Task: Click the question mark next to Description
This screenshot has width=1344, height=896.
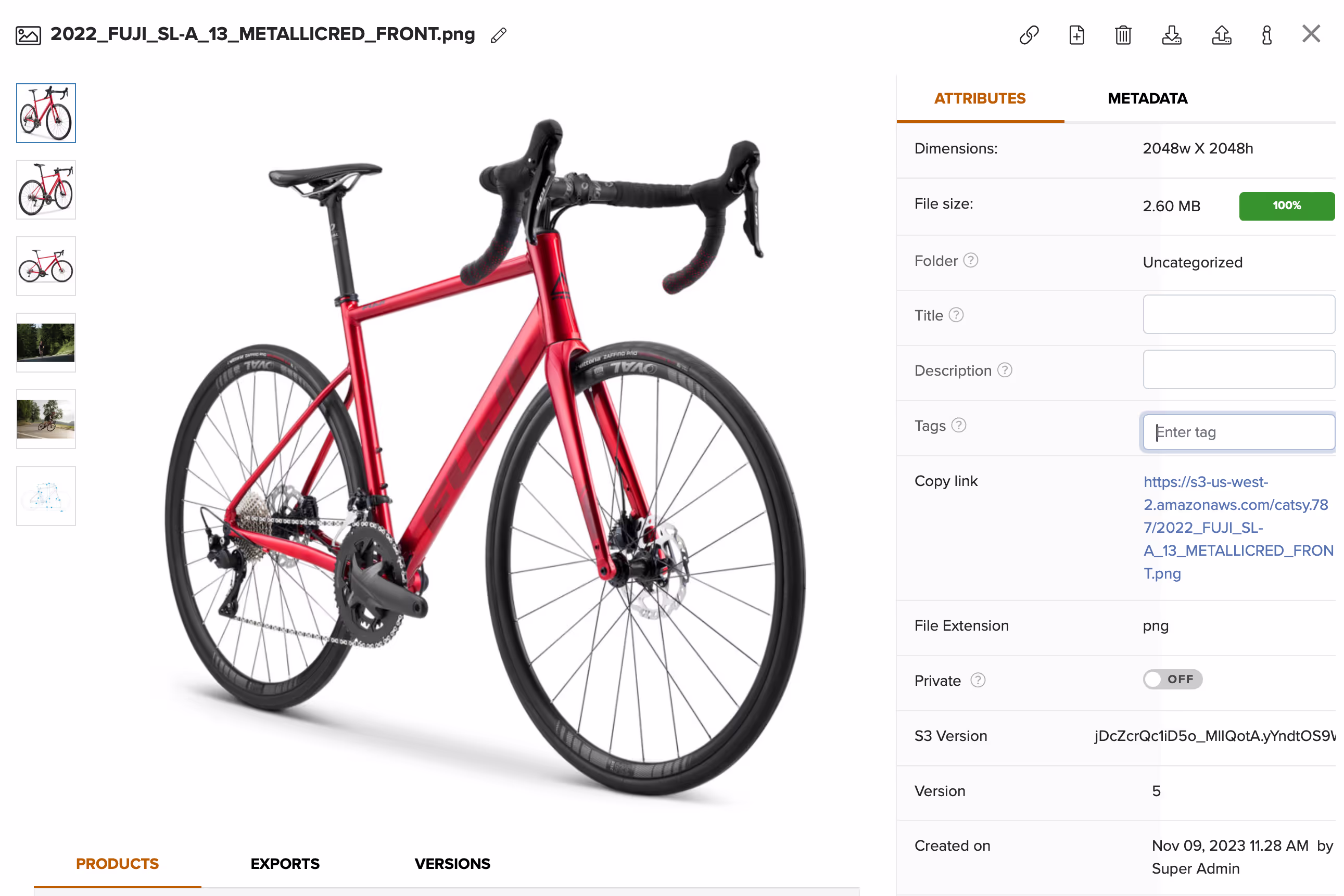Action: click(1005, 370)
